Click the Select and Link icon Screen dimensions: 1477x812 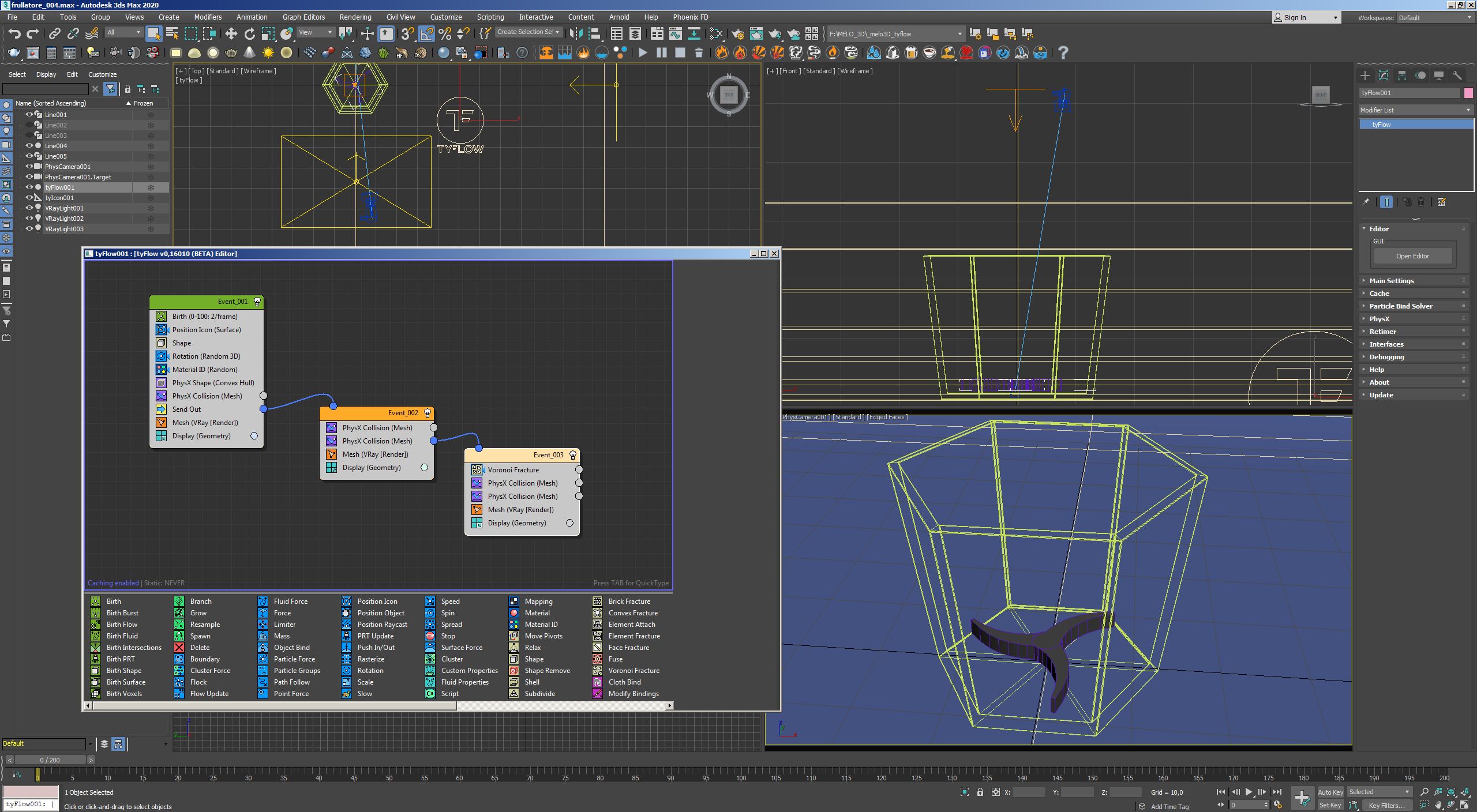[55, 33]
